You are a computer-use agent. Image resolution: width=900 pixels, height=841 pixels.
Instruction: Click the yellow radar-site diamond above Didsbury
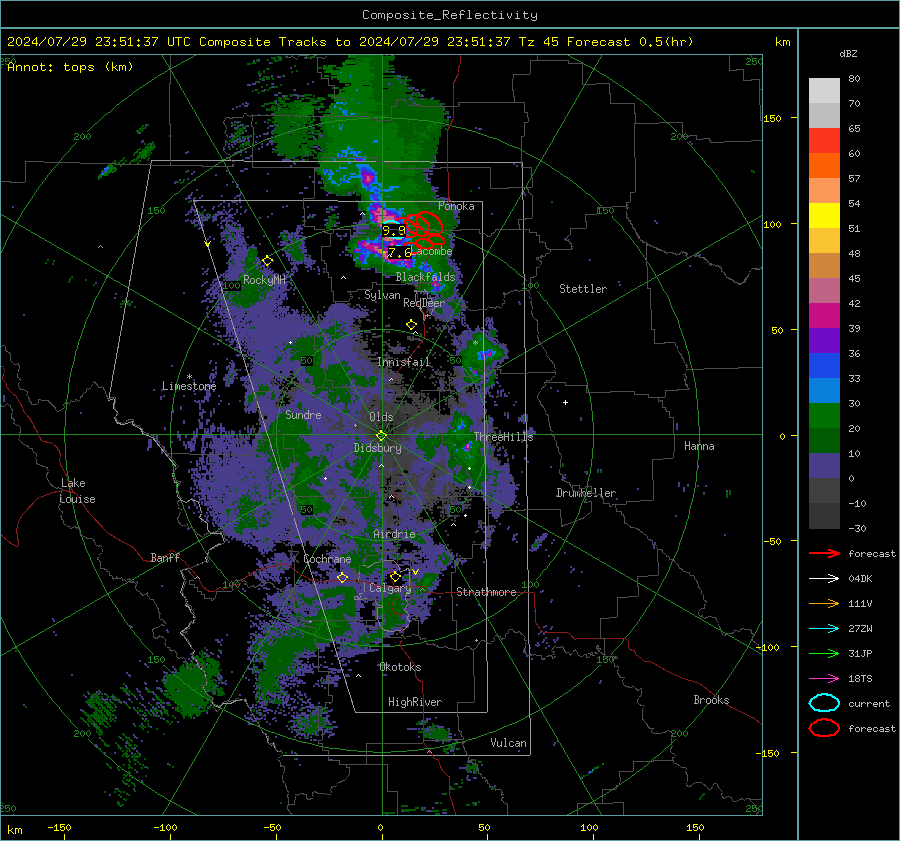coord(381,436)
